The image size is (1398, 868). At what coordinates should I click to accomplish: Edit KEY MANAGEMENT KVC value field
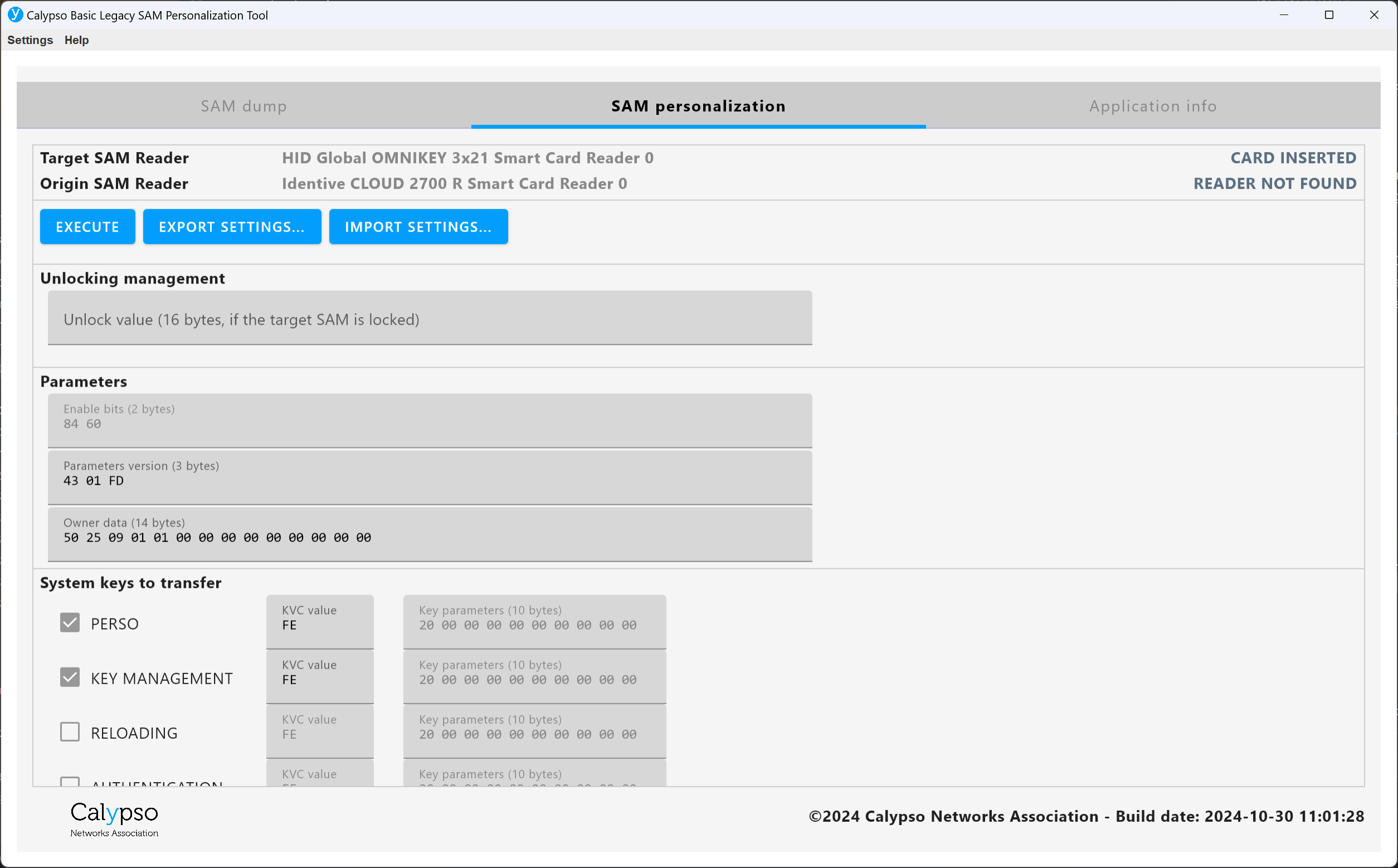click(x=320, y=677)
